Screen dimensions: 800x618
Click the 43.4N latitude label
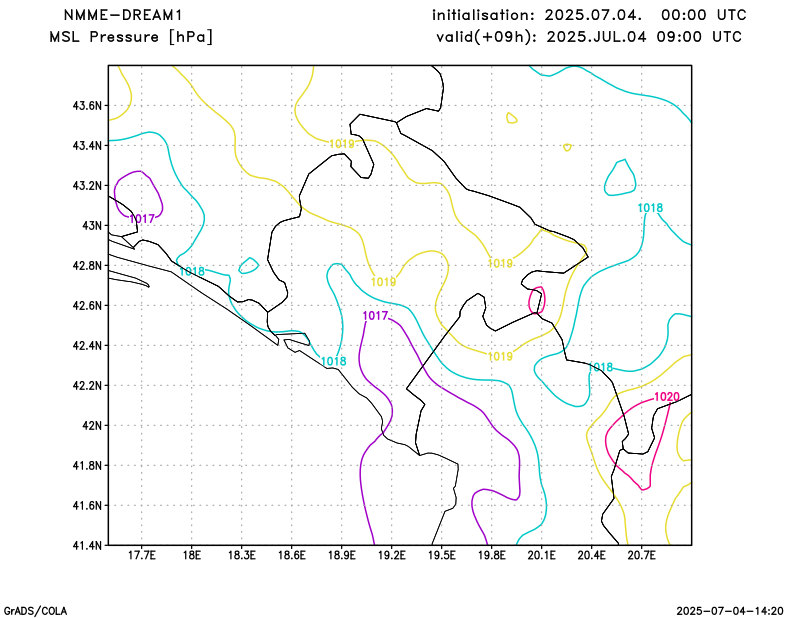[x=88, y=145]
